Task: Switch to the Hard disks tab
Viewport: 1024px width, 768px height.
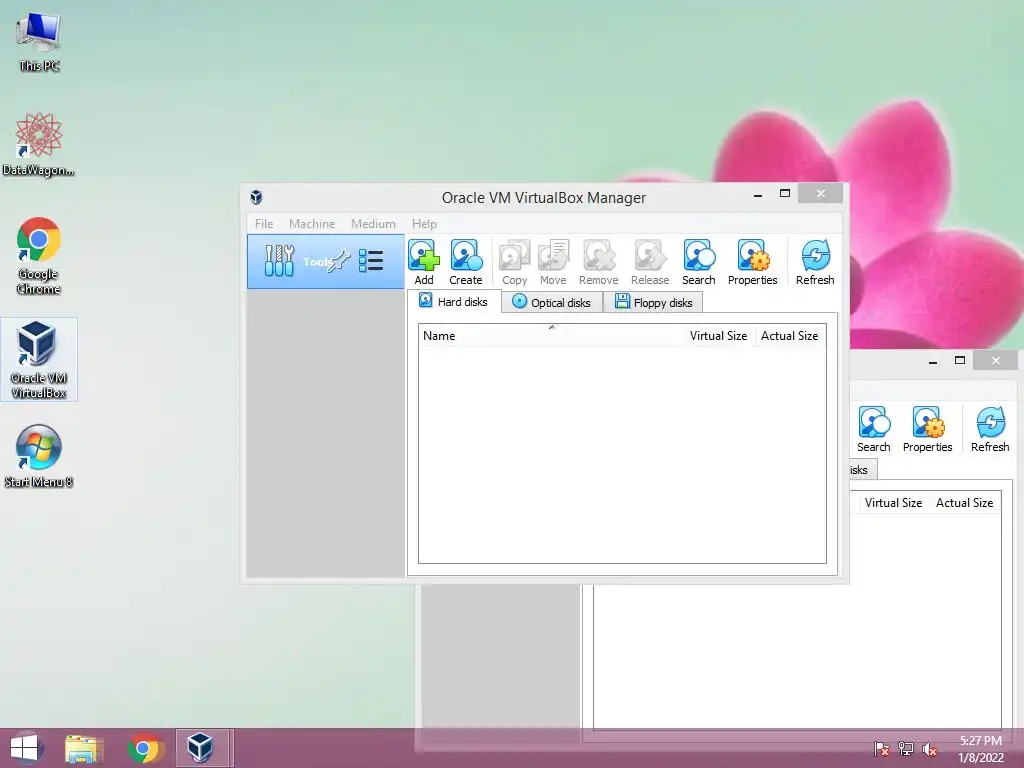Action: tap(454, 302)
